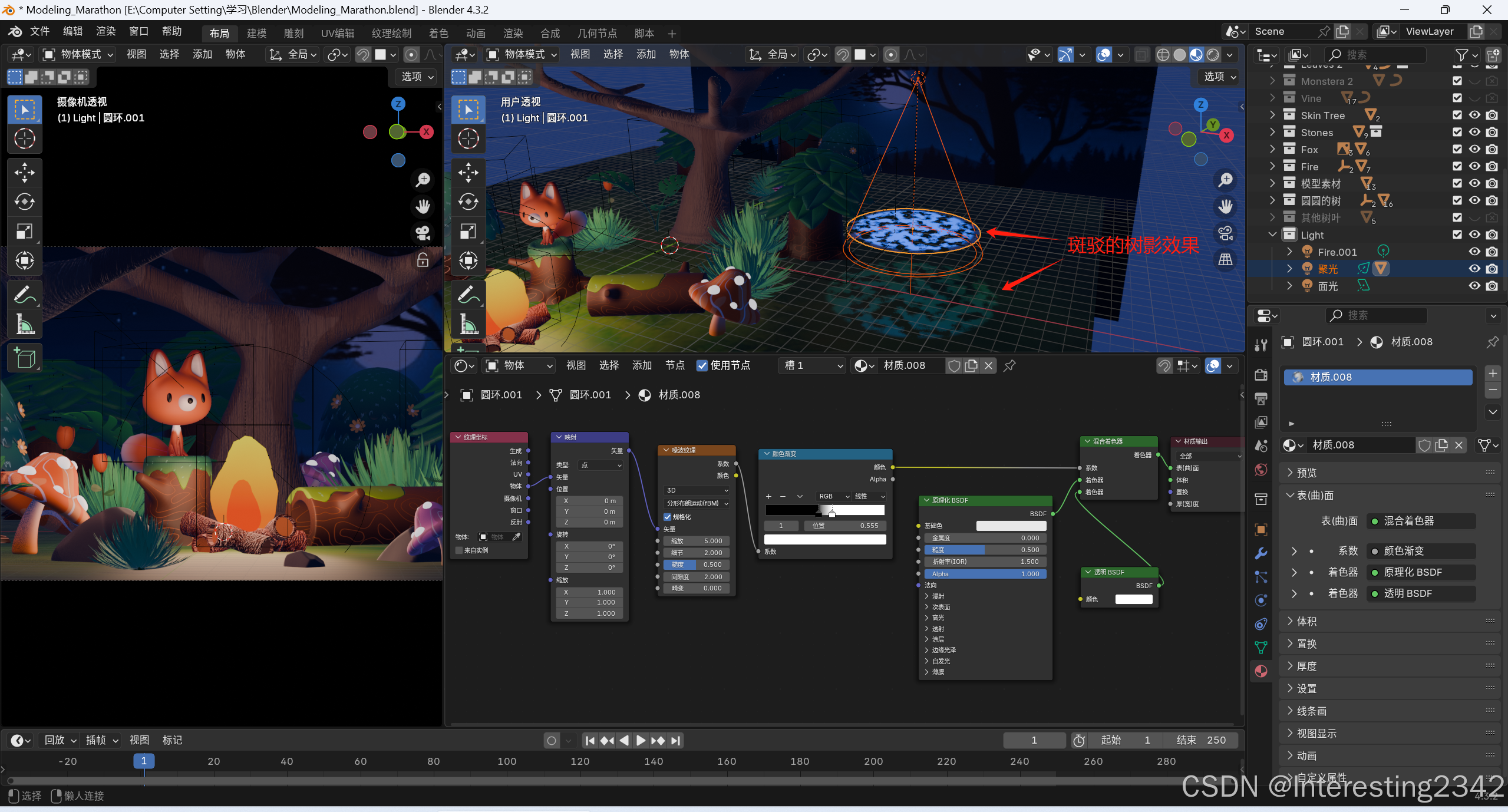Screen dimensions: 1508x812
Task: Open the Material properties tab icon
Action: 1261,671
